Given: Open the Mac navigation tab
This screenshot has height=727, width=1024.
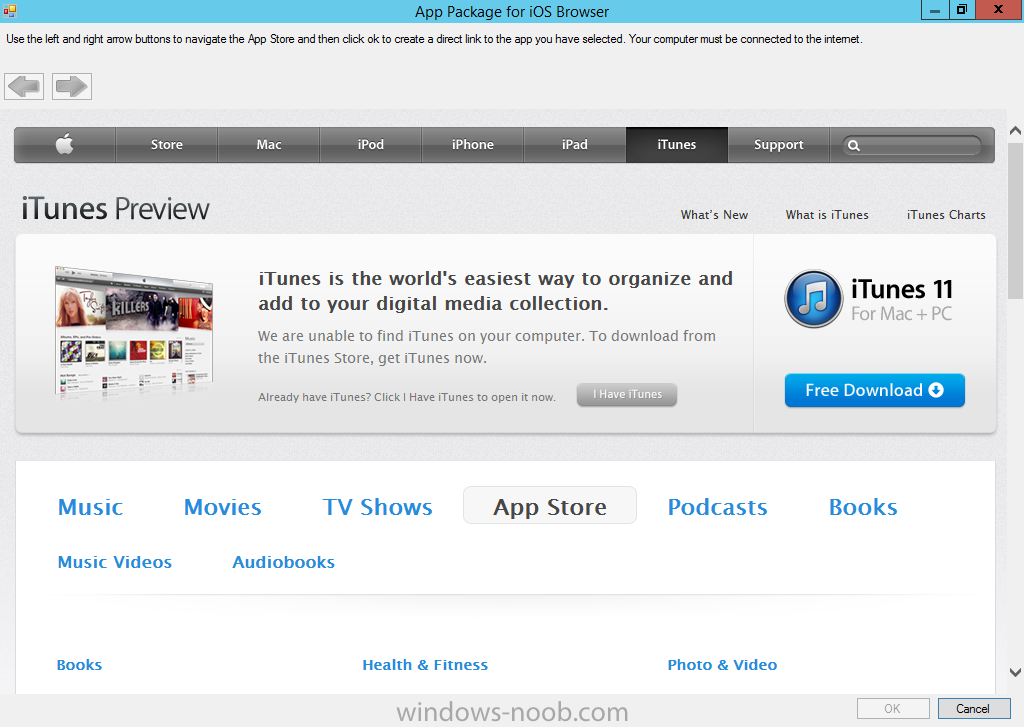Looking at the screenshot, I should [x=268, y=144].
